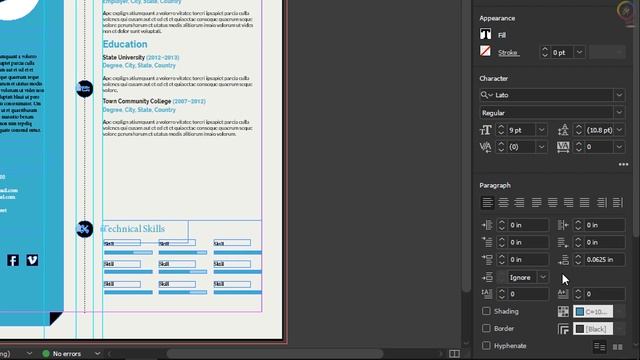Open the Ignore paragraph spacing dropdown
Screen dimensions: 640x360
pyautogui.click(x=543, y=277)
